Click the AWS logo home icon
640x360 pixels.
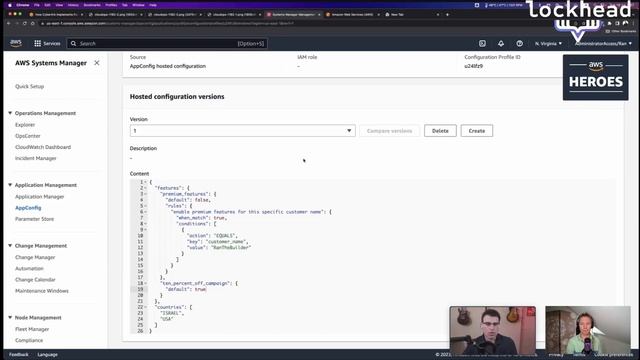pos(16,43)
